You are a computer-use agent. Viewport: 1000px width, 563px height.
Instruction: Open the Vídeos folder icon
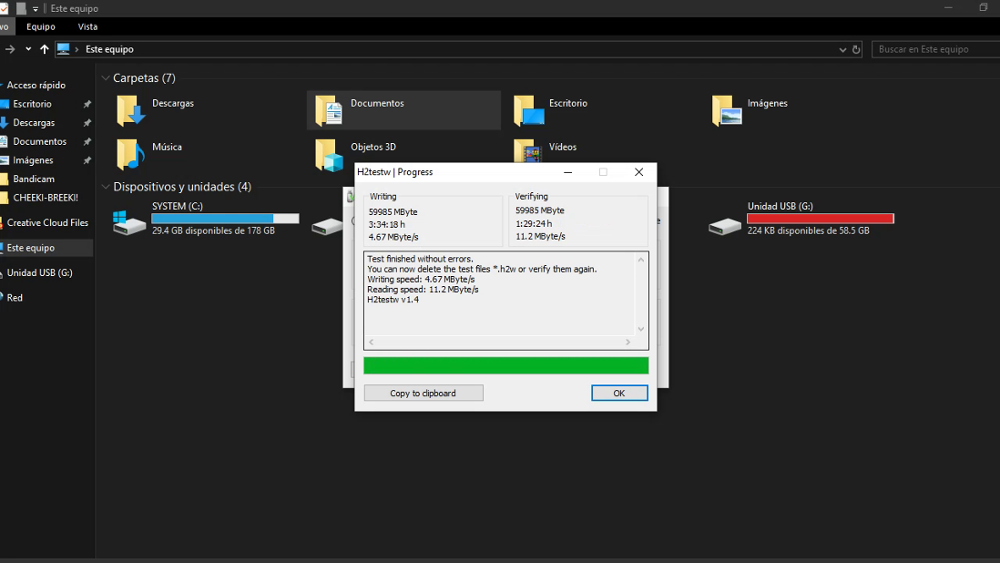(x=528, y=151)
